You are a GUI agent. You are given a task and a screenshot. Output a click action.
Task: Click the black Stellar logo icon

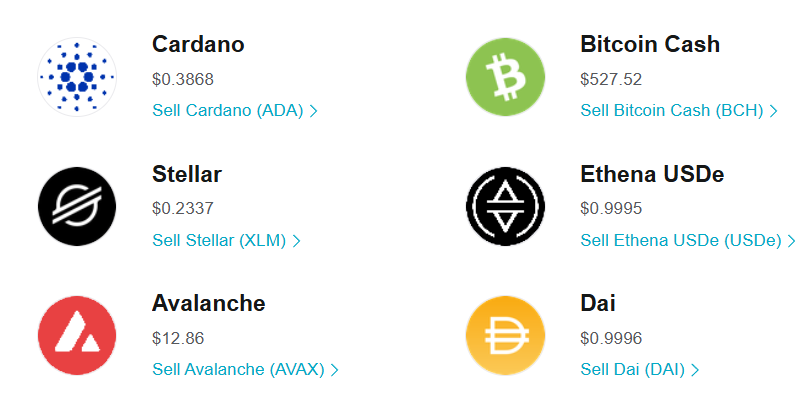77,207
